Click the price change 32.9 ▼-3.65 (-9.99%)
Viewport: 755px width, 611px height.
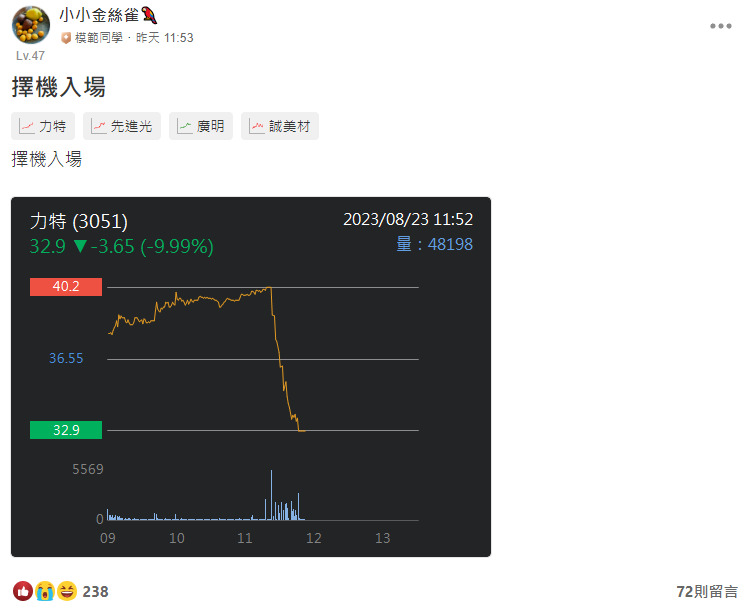121,247
